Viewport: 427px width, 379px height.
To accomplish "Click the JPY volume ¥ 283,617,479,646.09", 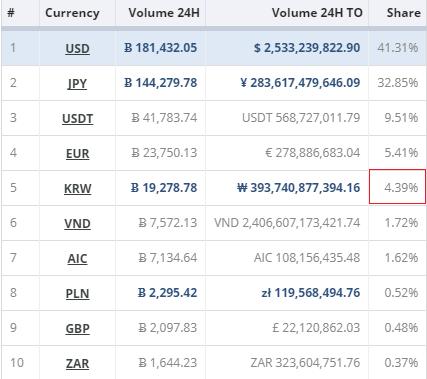I will [300, 83].
